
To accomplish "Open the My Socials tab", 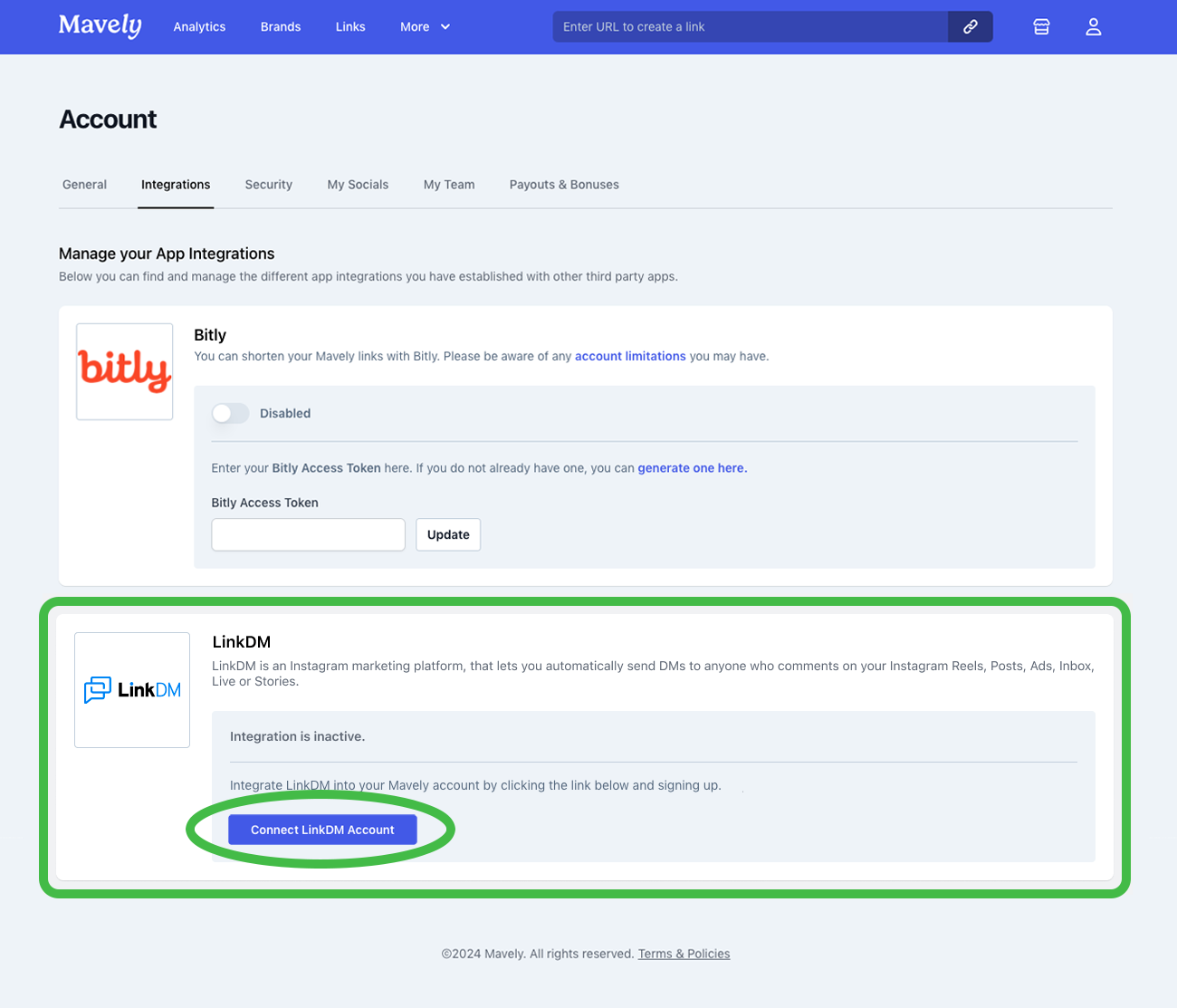I will click(x=358, y=185).
